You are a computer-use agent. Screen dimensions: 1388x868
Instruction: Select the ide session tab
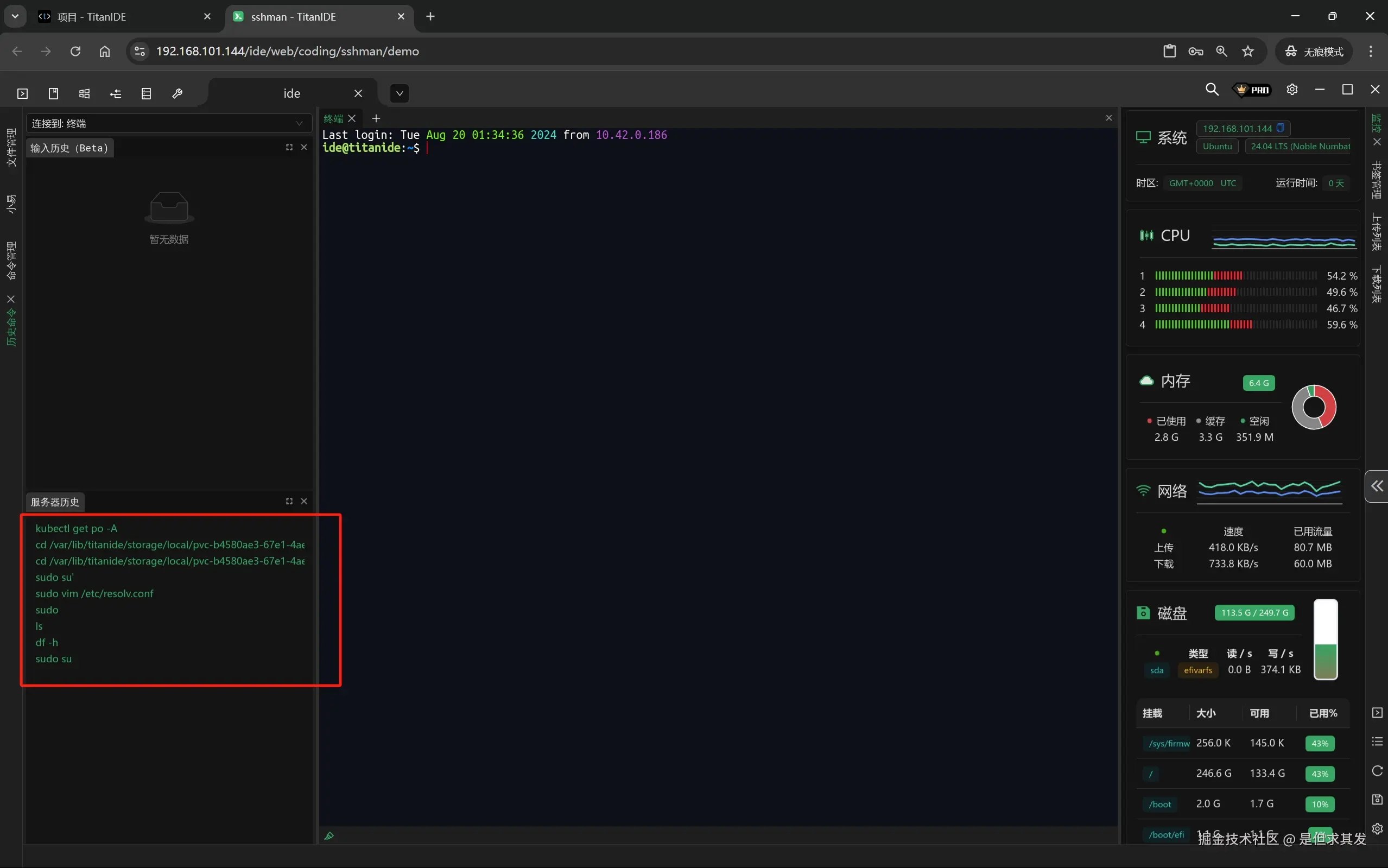(291, 93)
